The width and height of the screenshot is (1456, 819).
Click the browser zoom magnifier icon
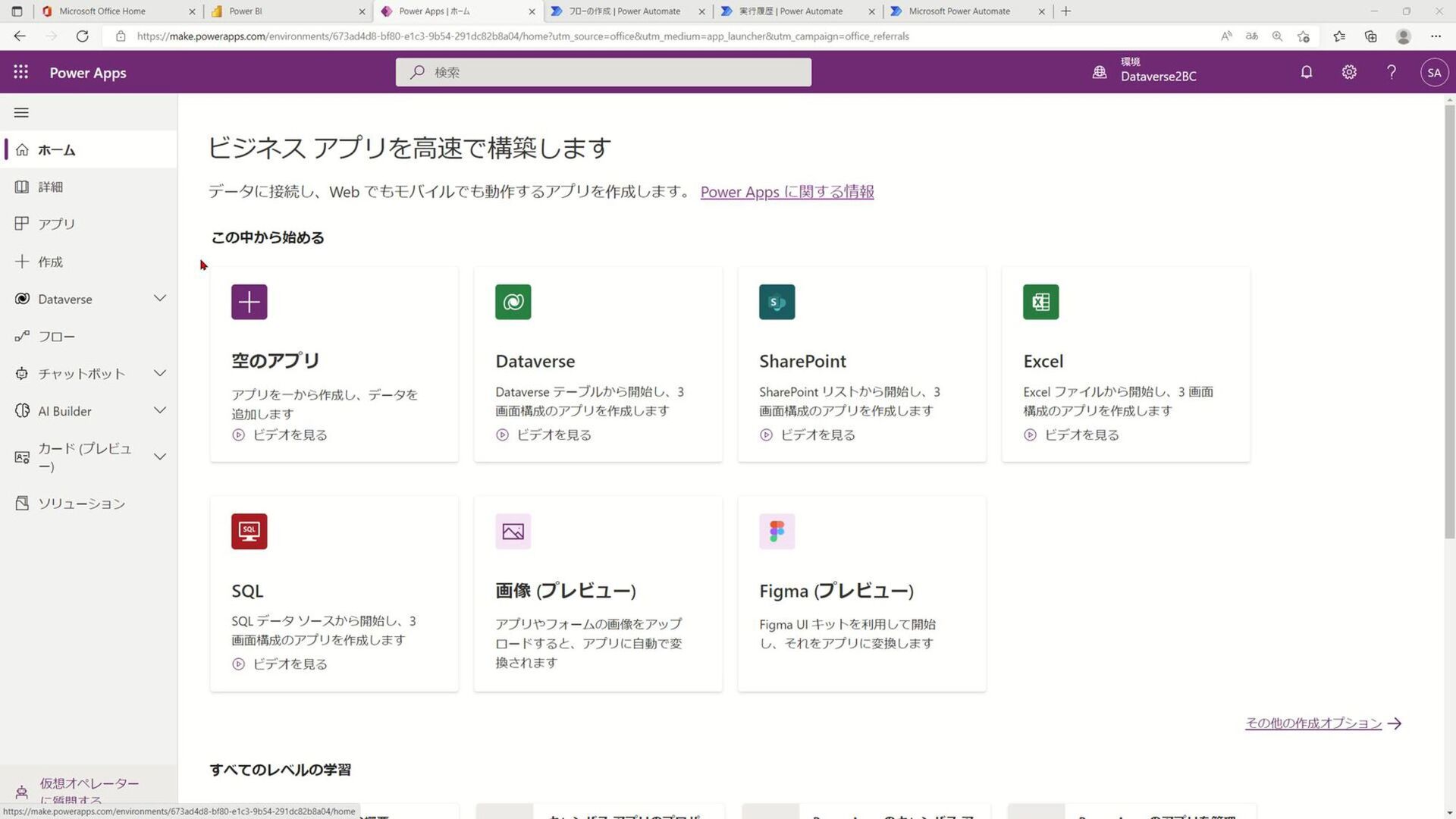tap(1278, 36)
